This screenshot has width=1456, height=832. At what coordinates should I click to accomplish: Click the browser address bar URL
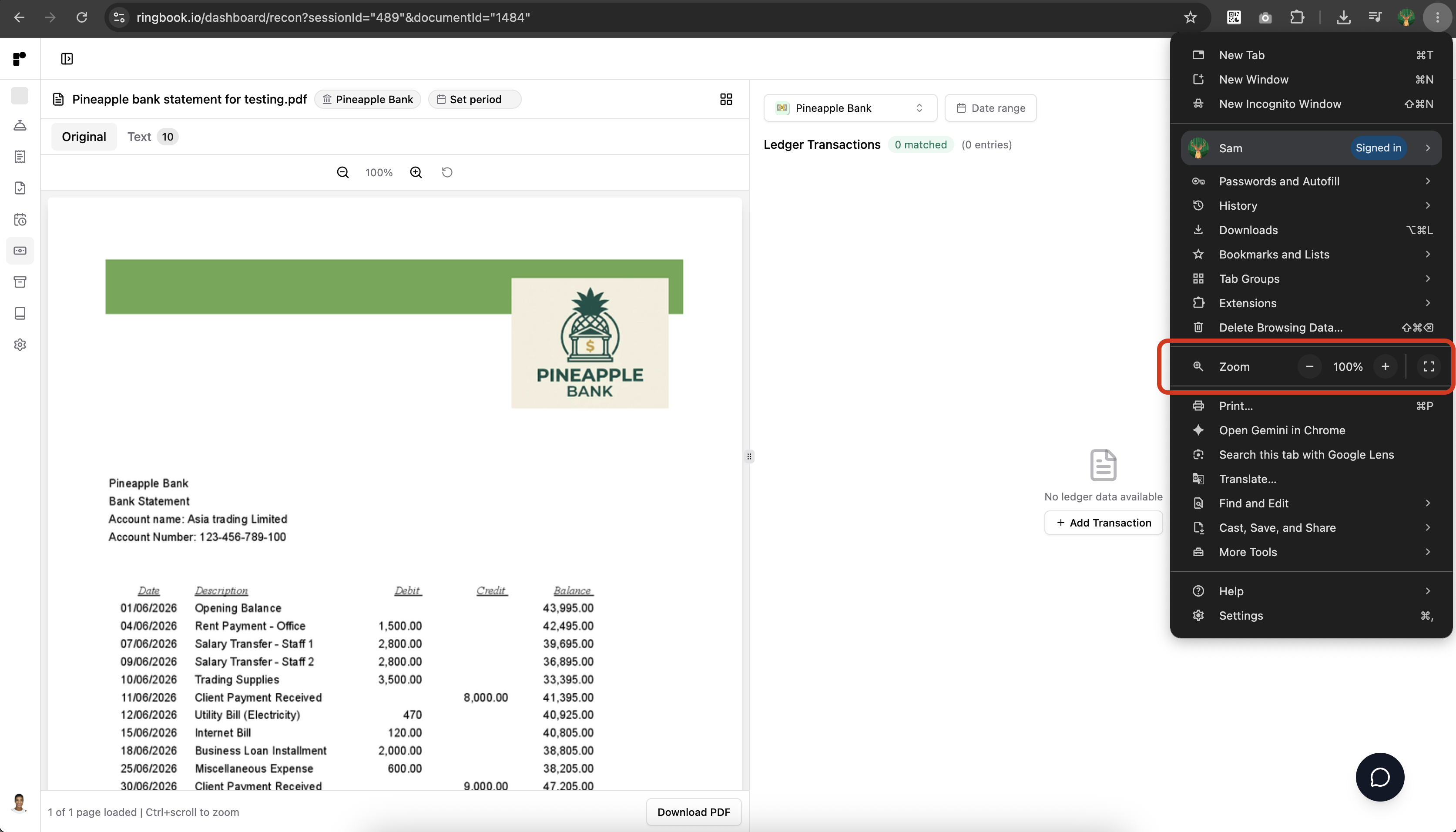[x=333, y=18]
